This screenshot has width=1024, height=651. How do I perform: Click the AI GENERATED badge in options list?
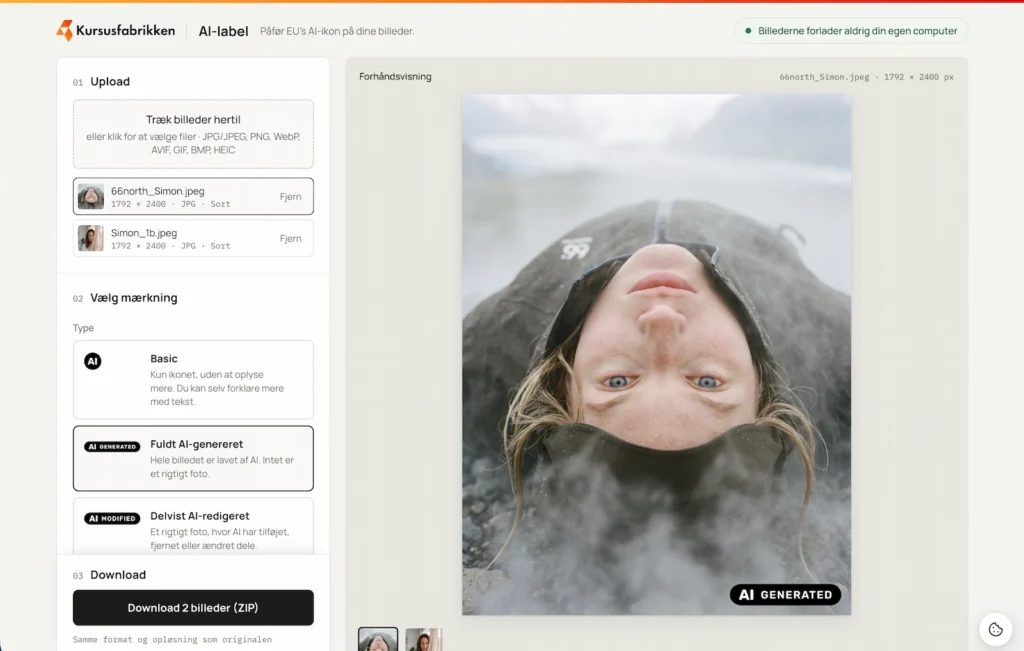112,447
